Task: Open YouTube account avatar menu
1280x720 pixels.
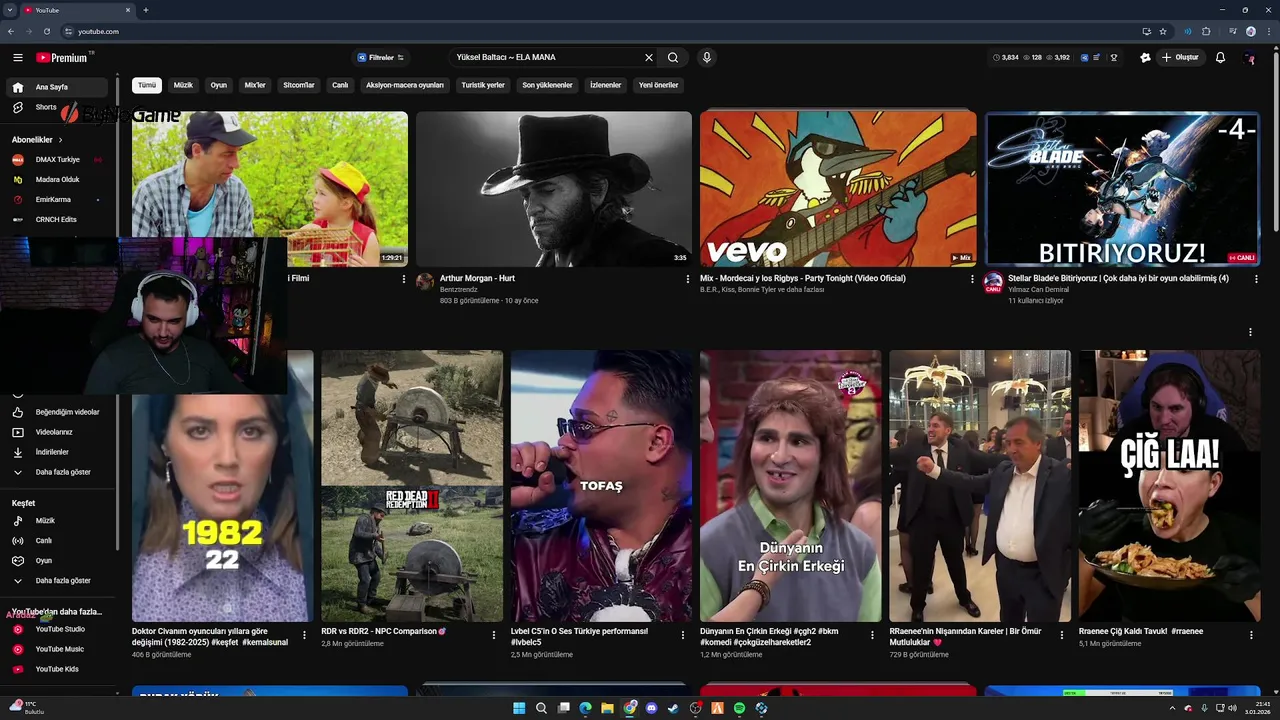Action: point(1249,58)
